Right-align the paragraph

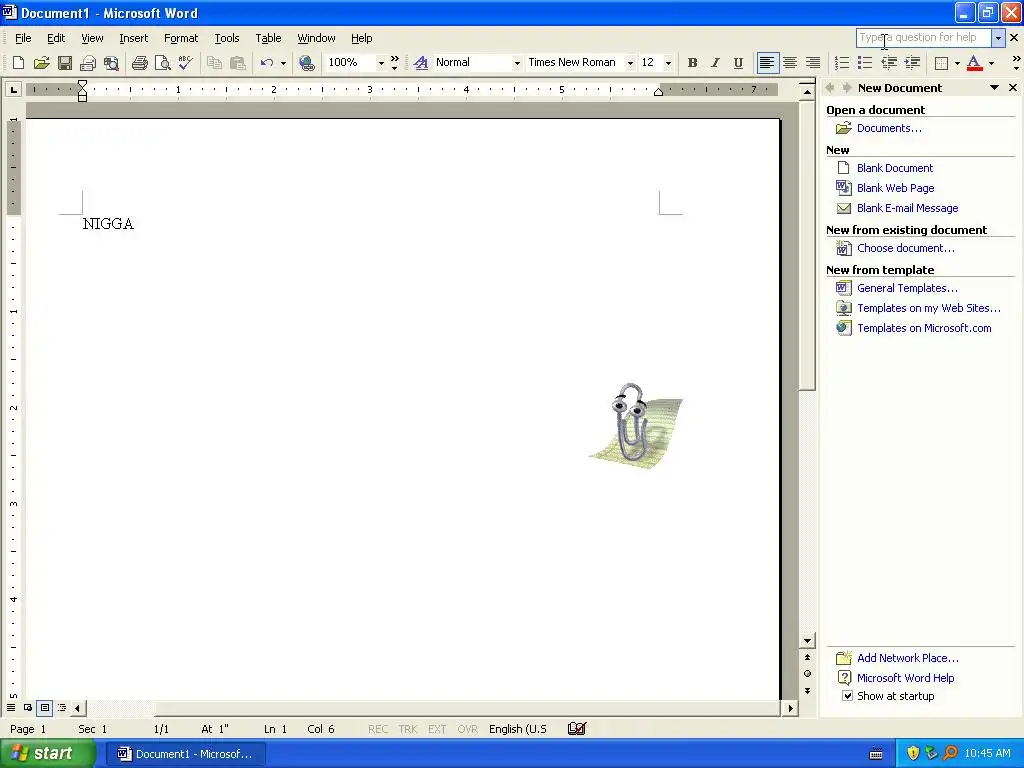(812, 63)
